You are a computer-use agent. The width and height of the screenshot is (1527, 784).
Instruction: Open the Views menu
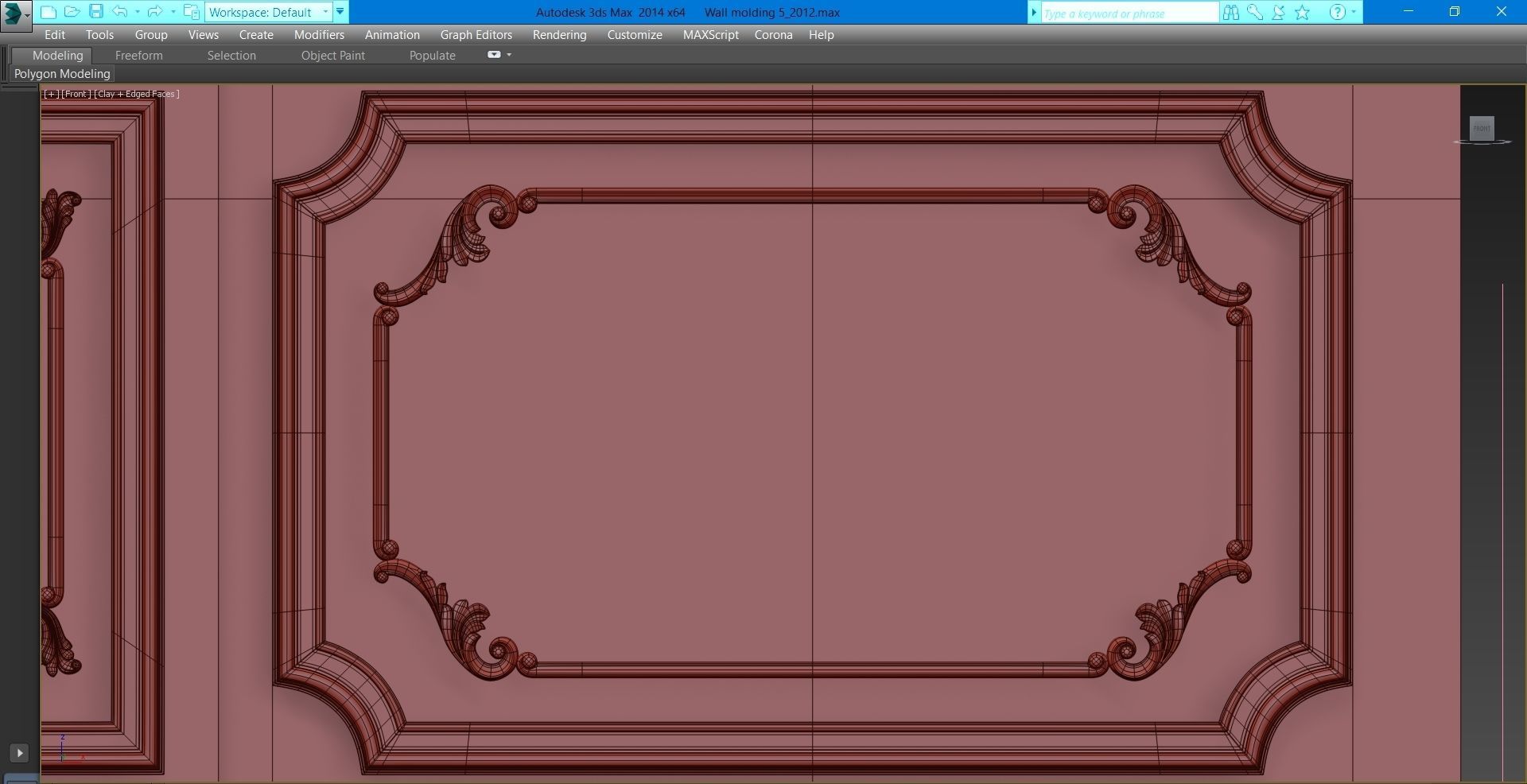pos(204,35)
